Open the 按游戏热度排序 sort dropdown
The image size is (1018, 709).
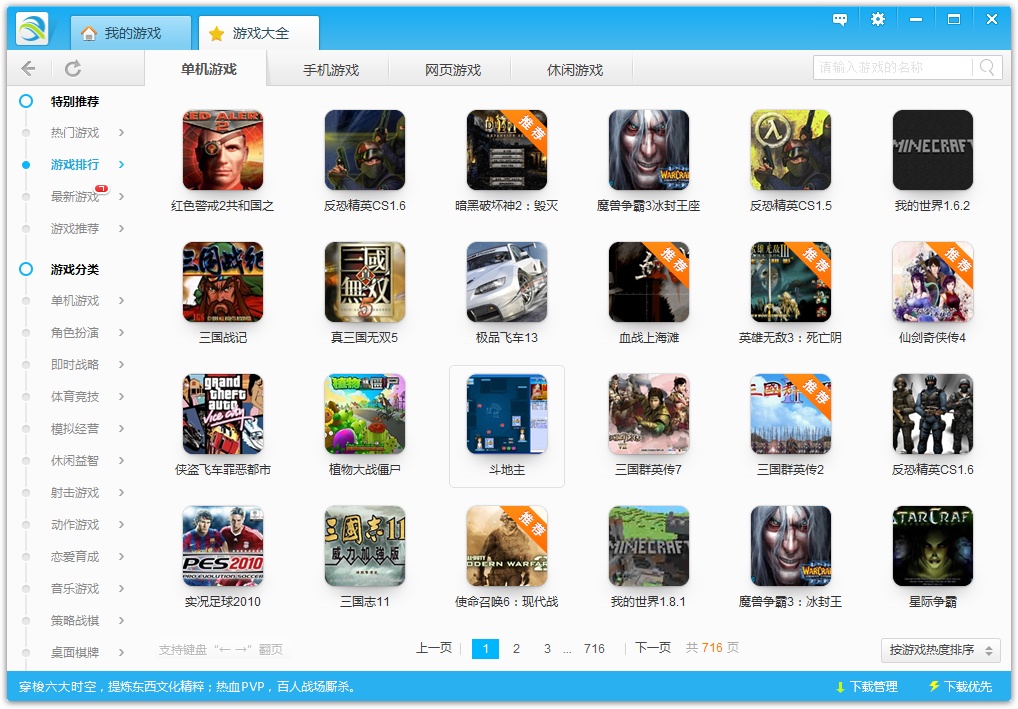940,649
